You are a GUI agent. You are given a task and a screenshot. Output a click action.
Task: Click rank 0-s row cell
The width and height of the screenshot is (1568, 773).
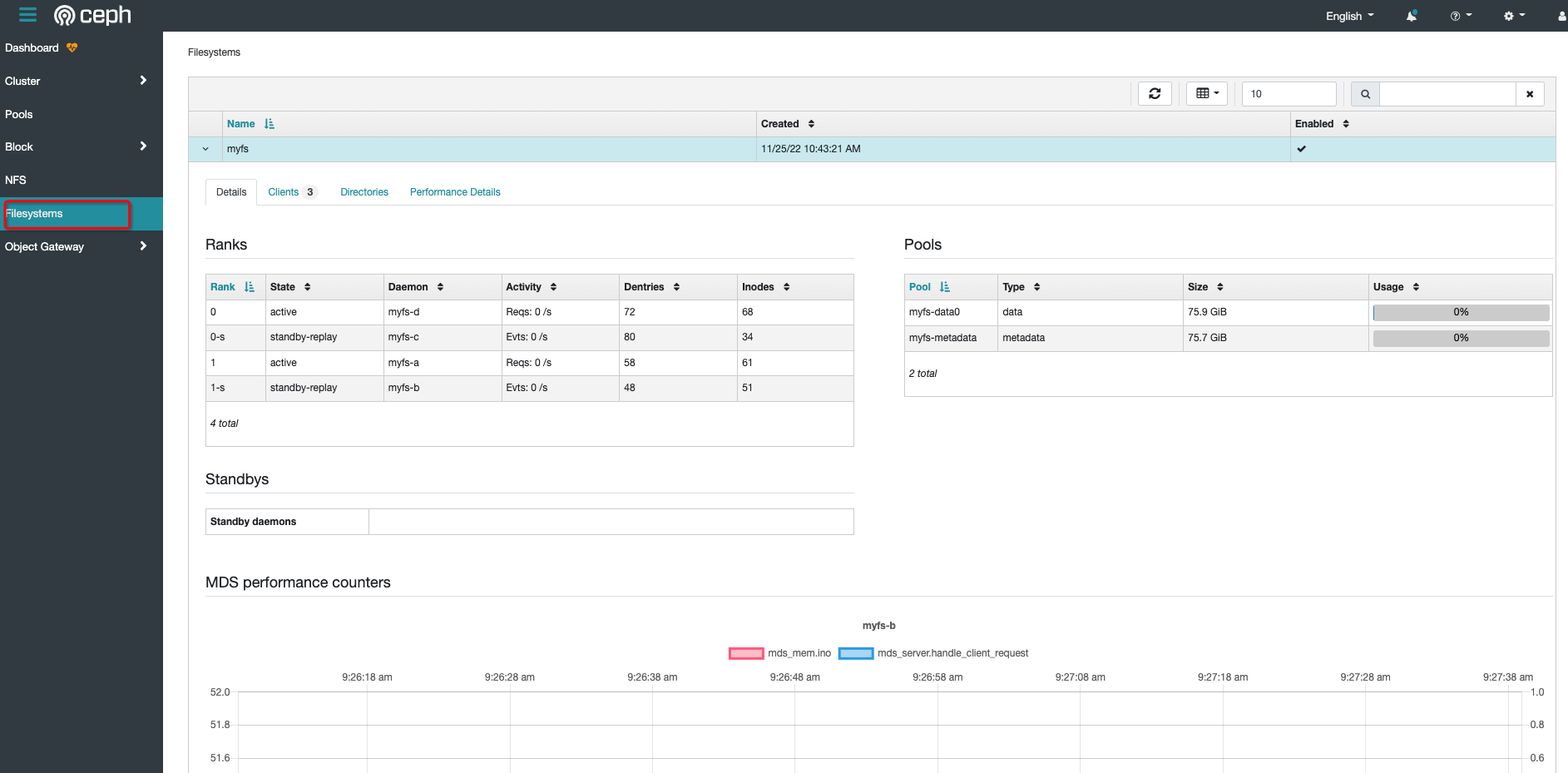tap(235, 337)
